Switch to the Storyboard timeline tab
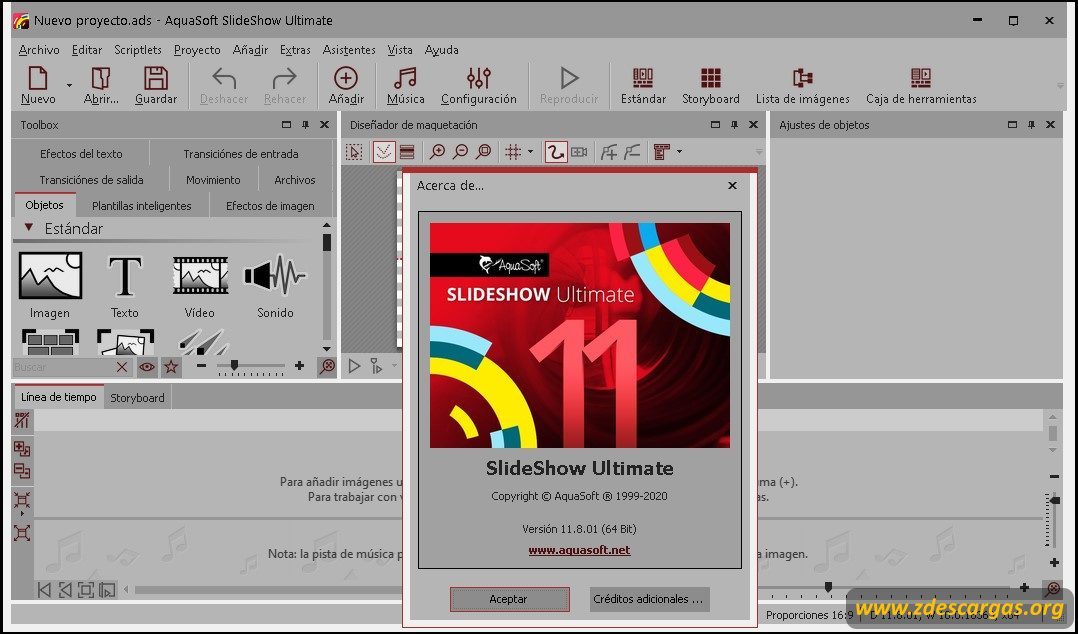Image resolution: width=1078 pixels, height=634 pixels. 138,397
